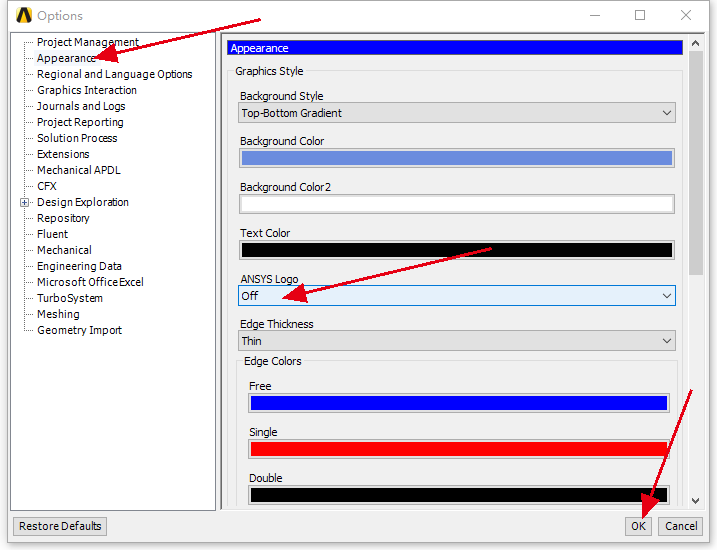Open the Fluent options page

click(52, 234)
